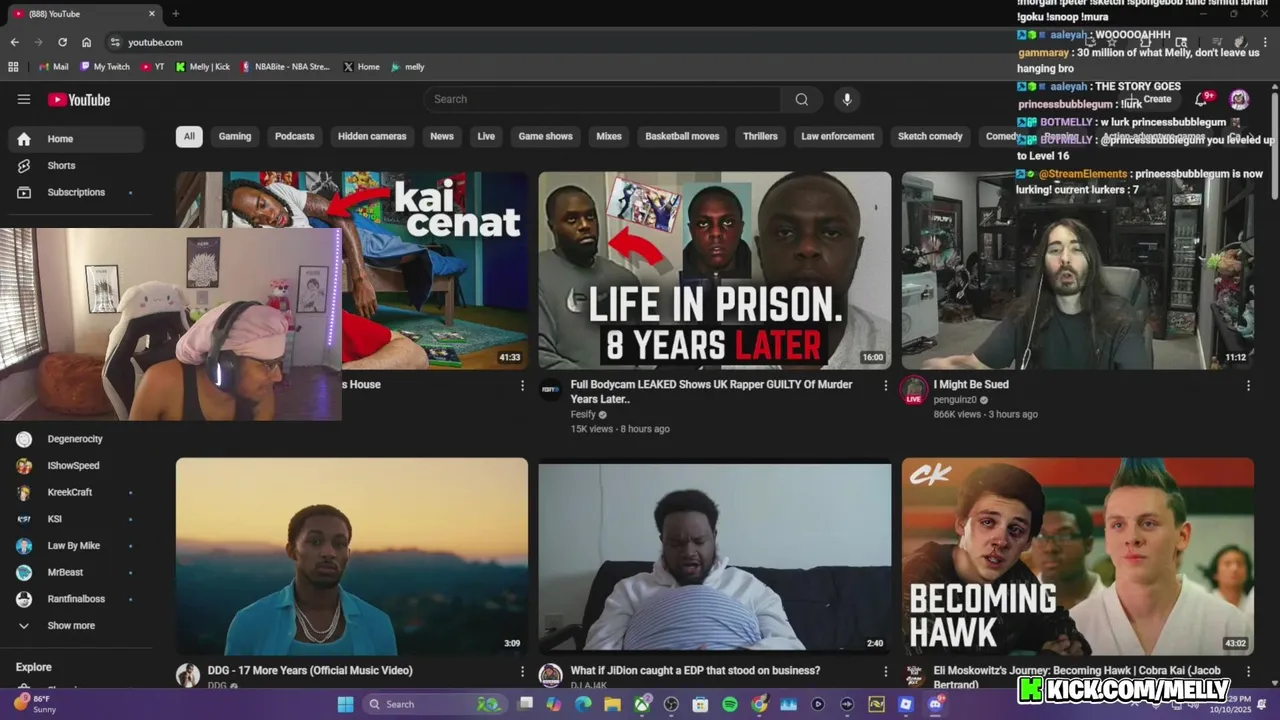
Task: Open site information icon in address bar
Action: [115, 42]
